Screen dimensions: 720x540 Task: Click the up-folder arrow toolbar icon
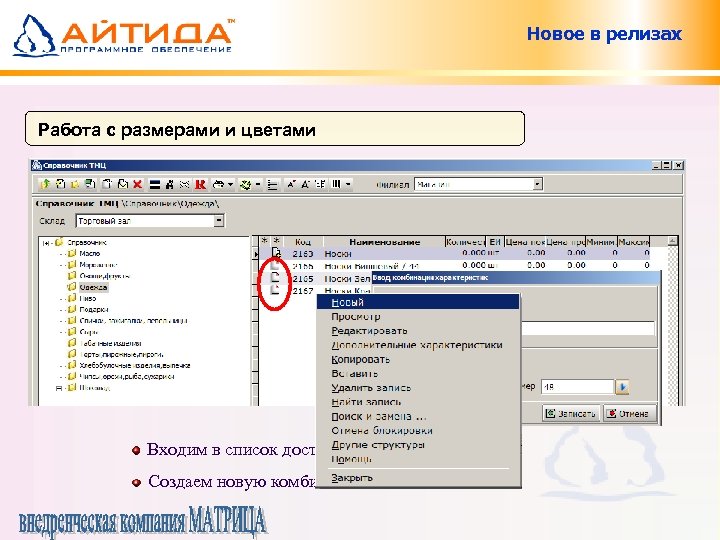click(45, 184)
